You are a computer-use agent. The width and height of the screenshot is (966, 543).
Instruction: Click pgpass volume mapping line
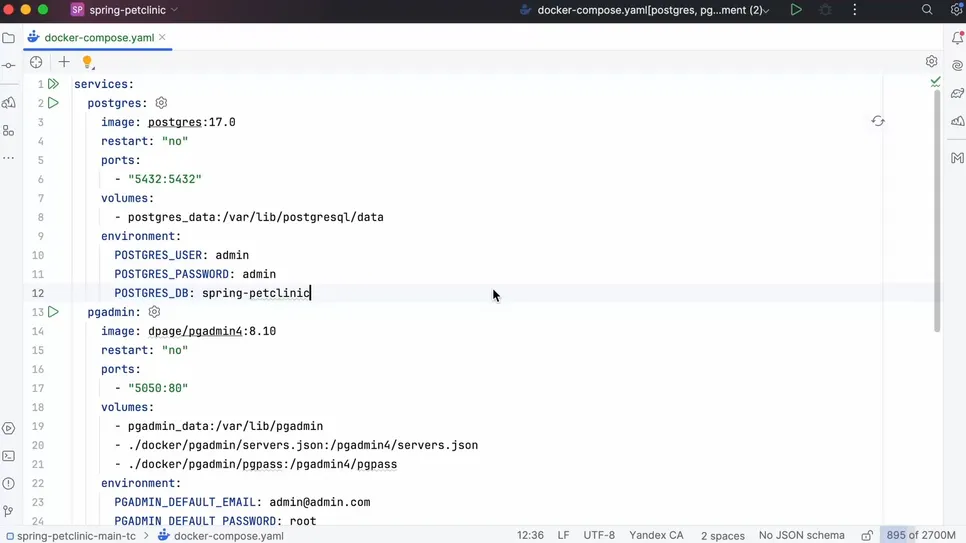tap(262, 464)
